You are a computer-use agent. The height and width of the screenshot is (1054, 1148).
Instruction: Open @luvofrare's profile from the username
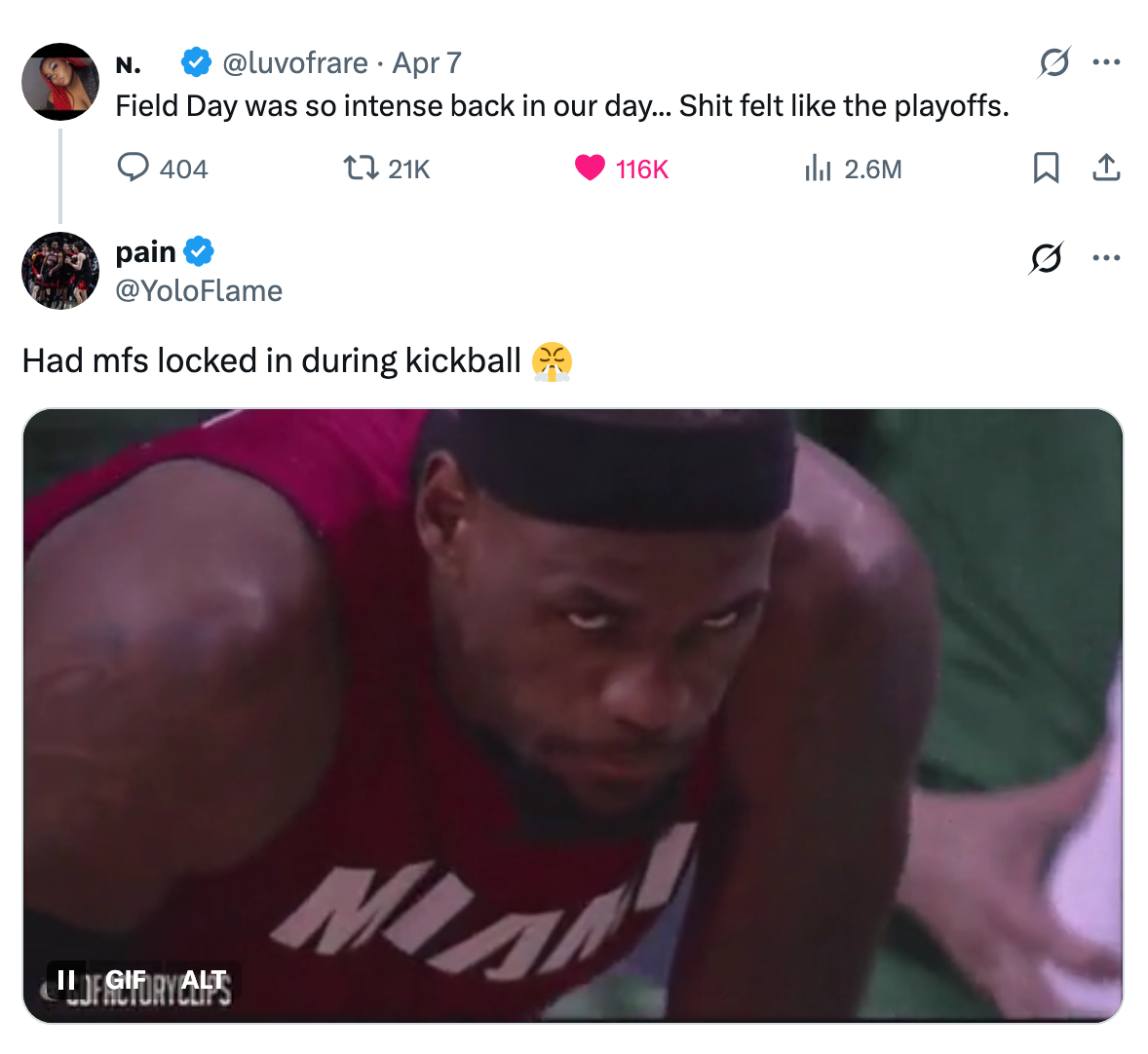292,61
